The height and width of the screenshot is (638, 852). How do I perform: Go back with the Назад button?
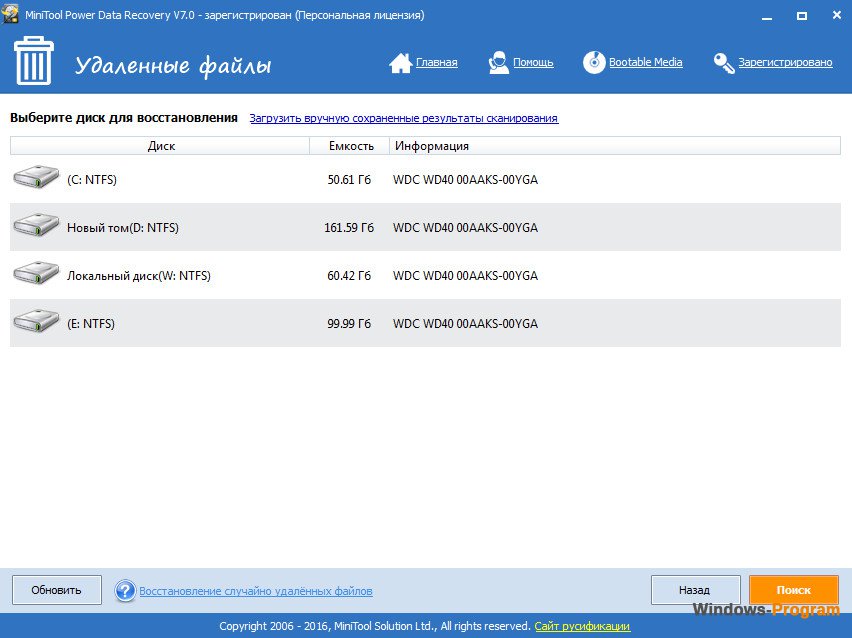[x=696, y=590]
